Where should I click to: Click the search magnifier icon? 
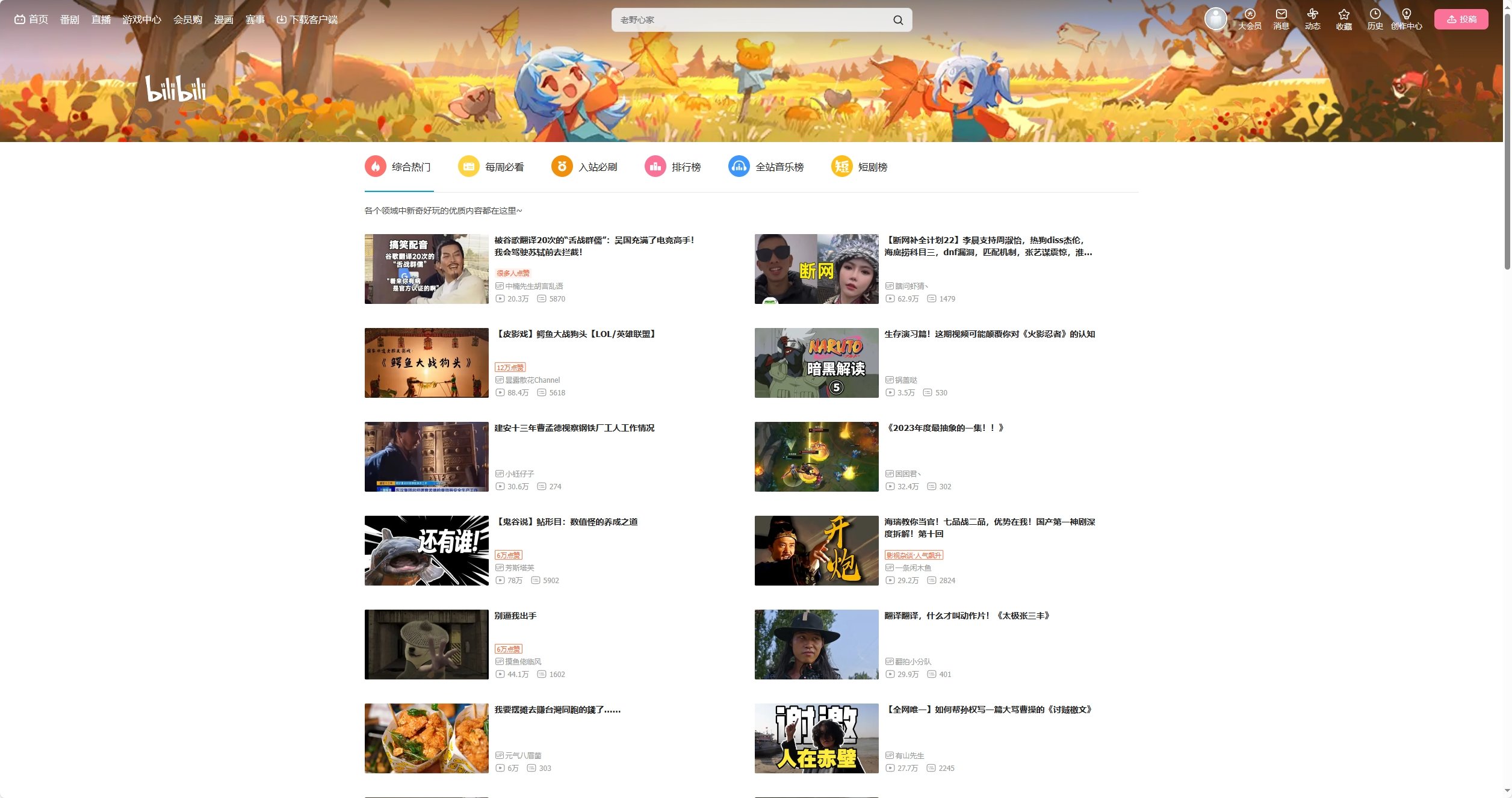point(897,20)
